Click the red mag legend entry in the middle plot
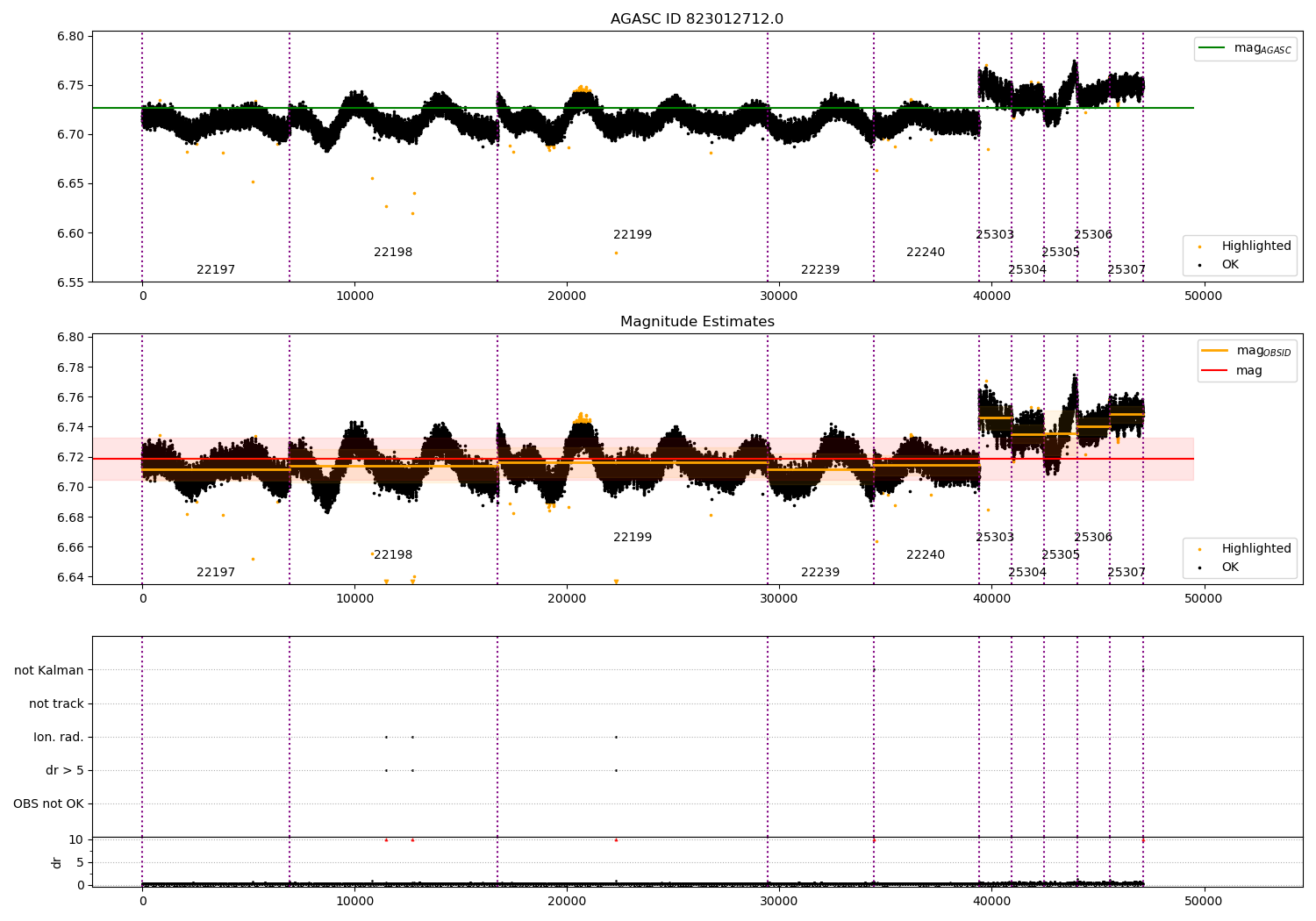The height and width of the screenshot is (921, 1316). (1233, 371)
